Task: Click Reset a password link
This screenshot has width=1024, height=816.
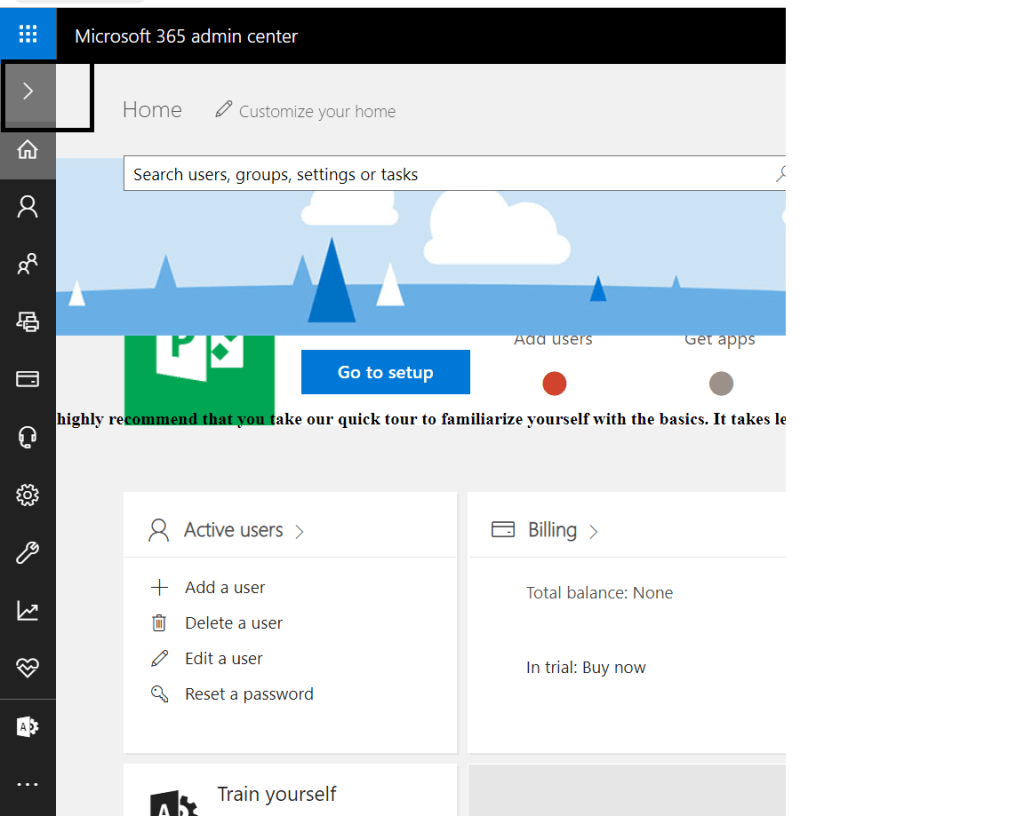Action: coord(248,694)
